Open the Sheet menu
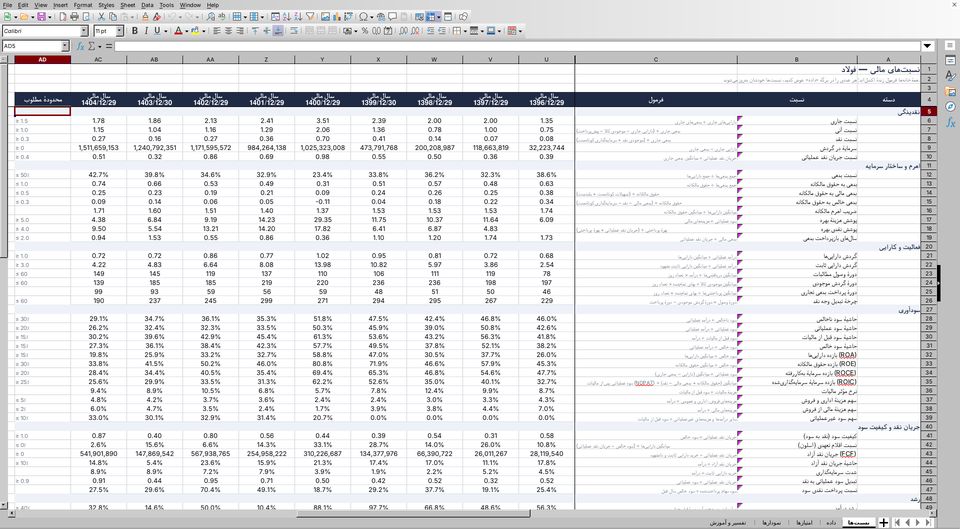 click(x=128, y=5)
